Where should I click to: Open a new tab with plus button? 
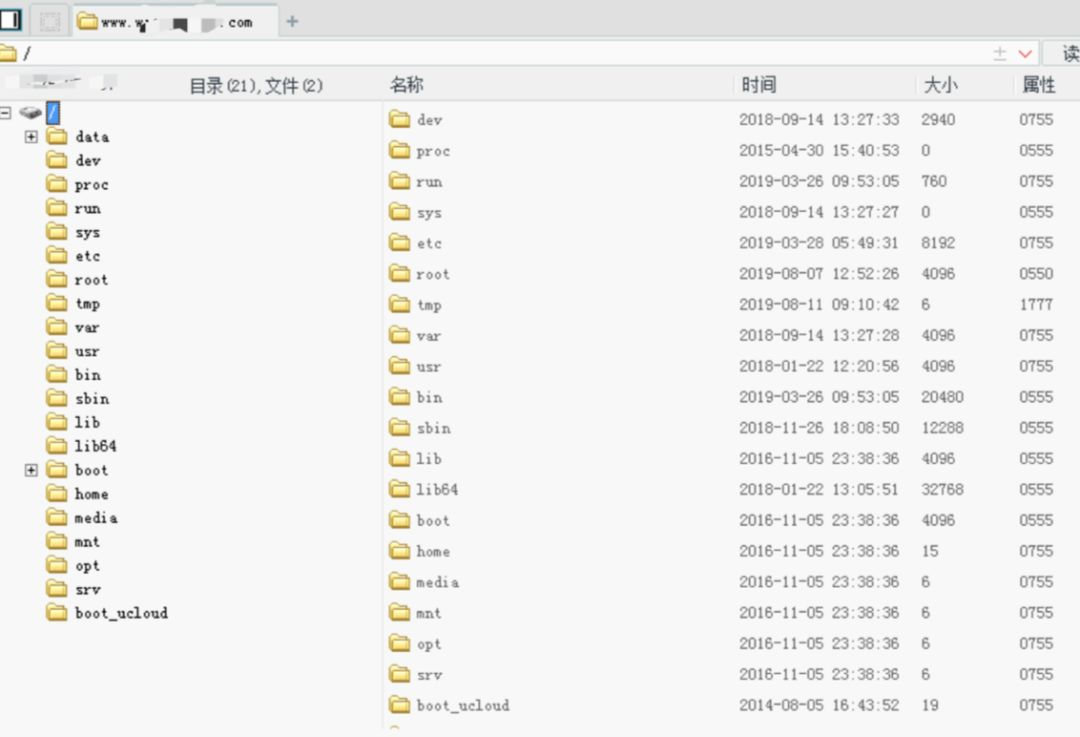pos(292,21)
